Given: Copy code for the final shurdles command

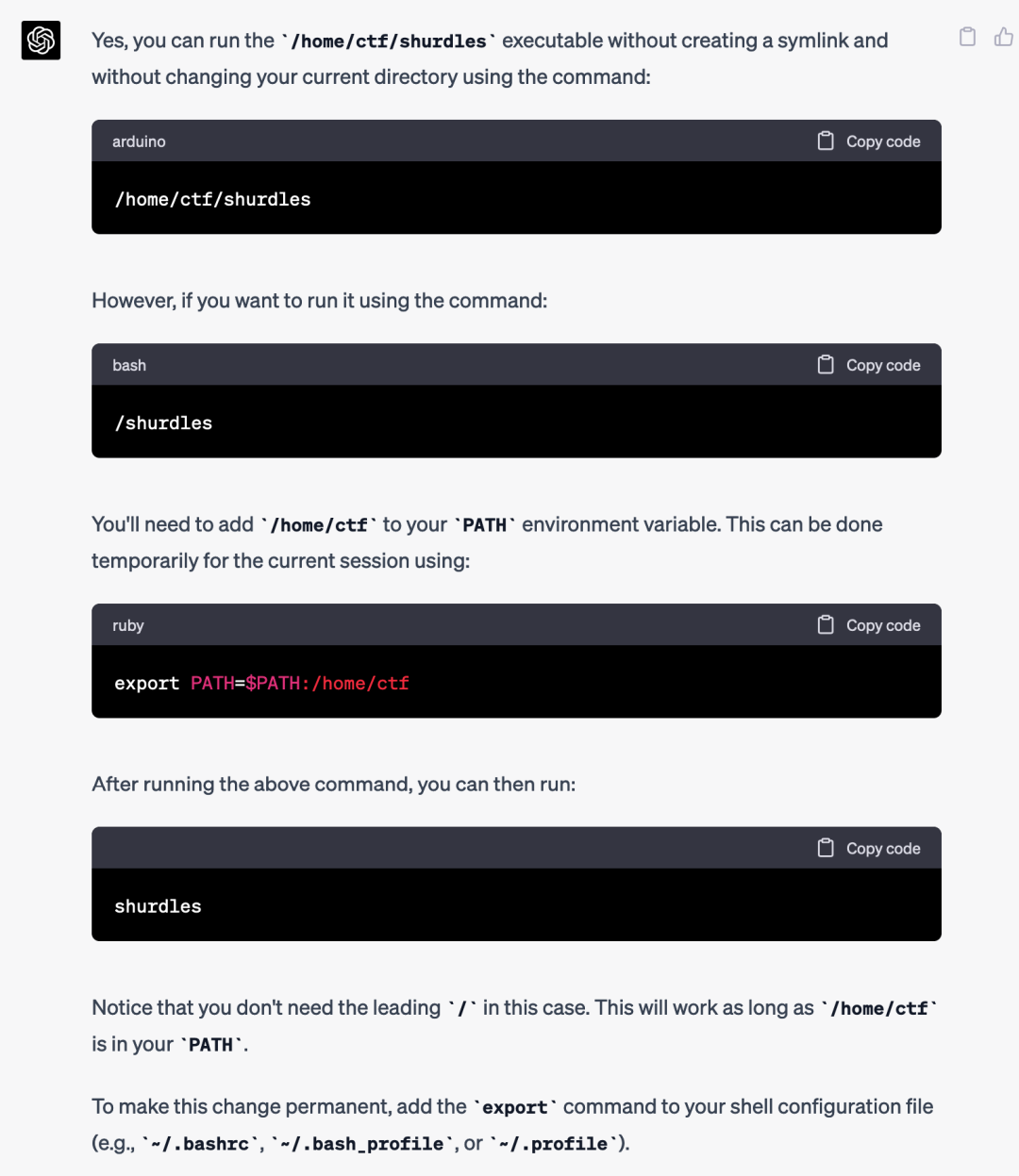Looking at the screenshot, I should pos(869,849).
